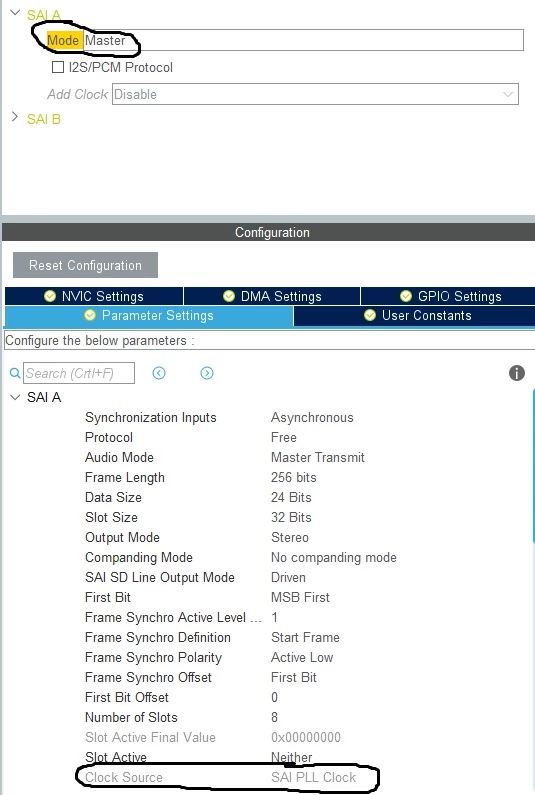
Task: Collapse the SAI A parameters group
Action: click(x=15, y=397)
